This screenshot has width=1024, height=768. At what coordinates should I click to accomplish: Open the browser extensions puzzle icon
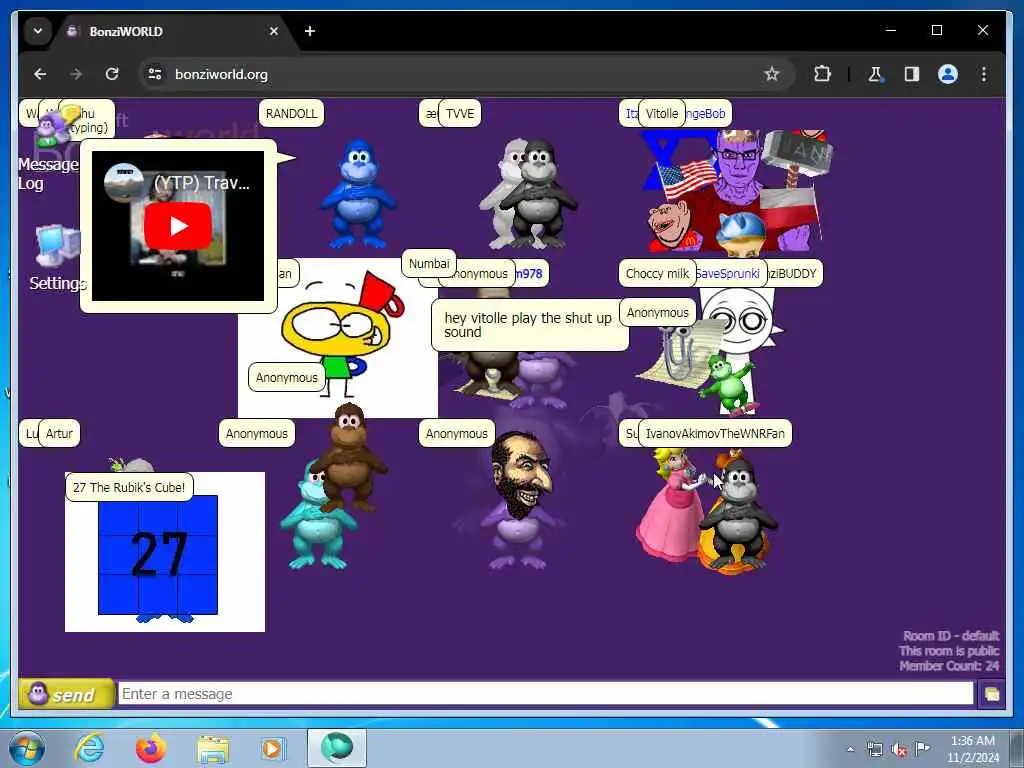click(x=822, y=74)
